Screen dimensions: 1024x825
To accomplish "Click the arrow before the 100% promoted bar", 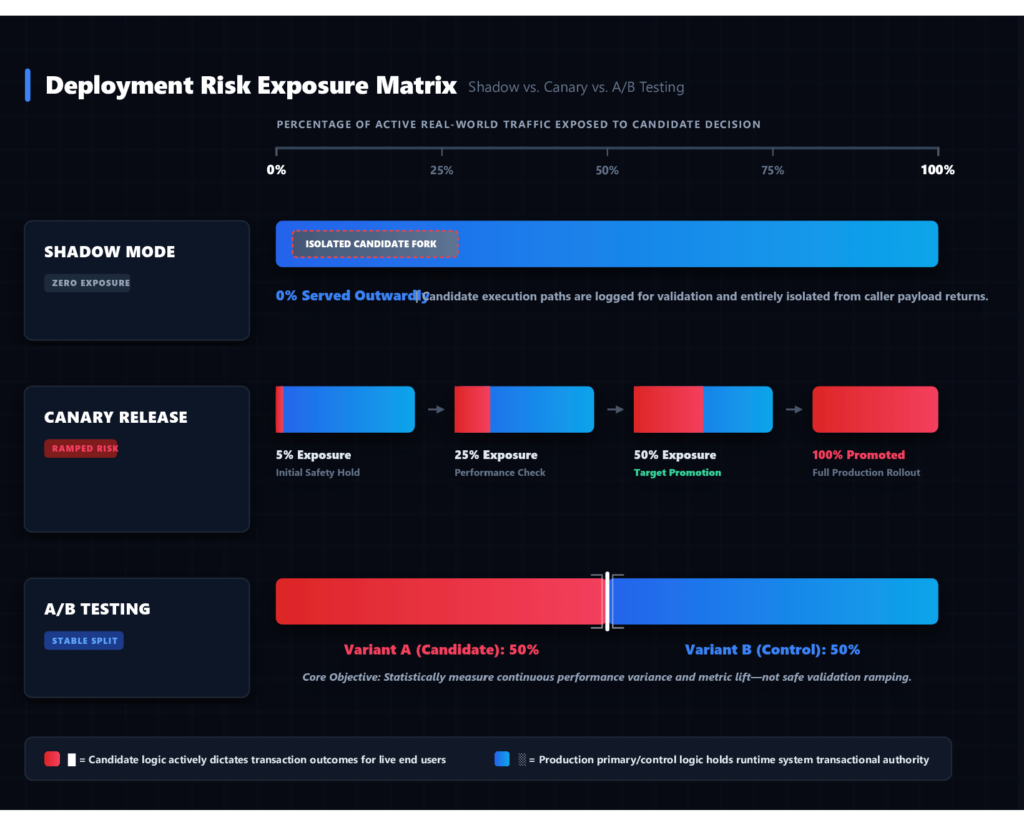I will 793,410.
